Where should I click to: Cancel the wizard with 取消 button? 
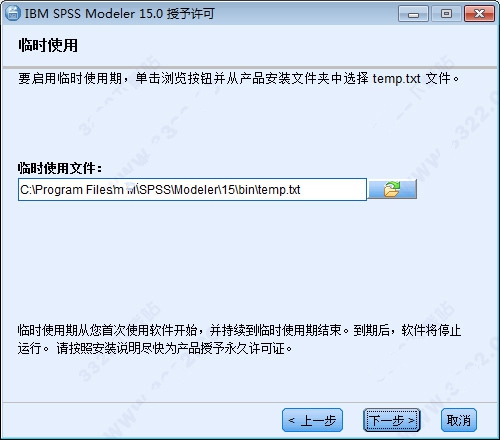tap(459, 420)
